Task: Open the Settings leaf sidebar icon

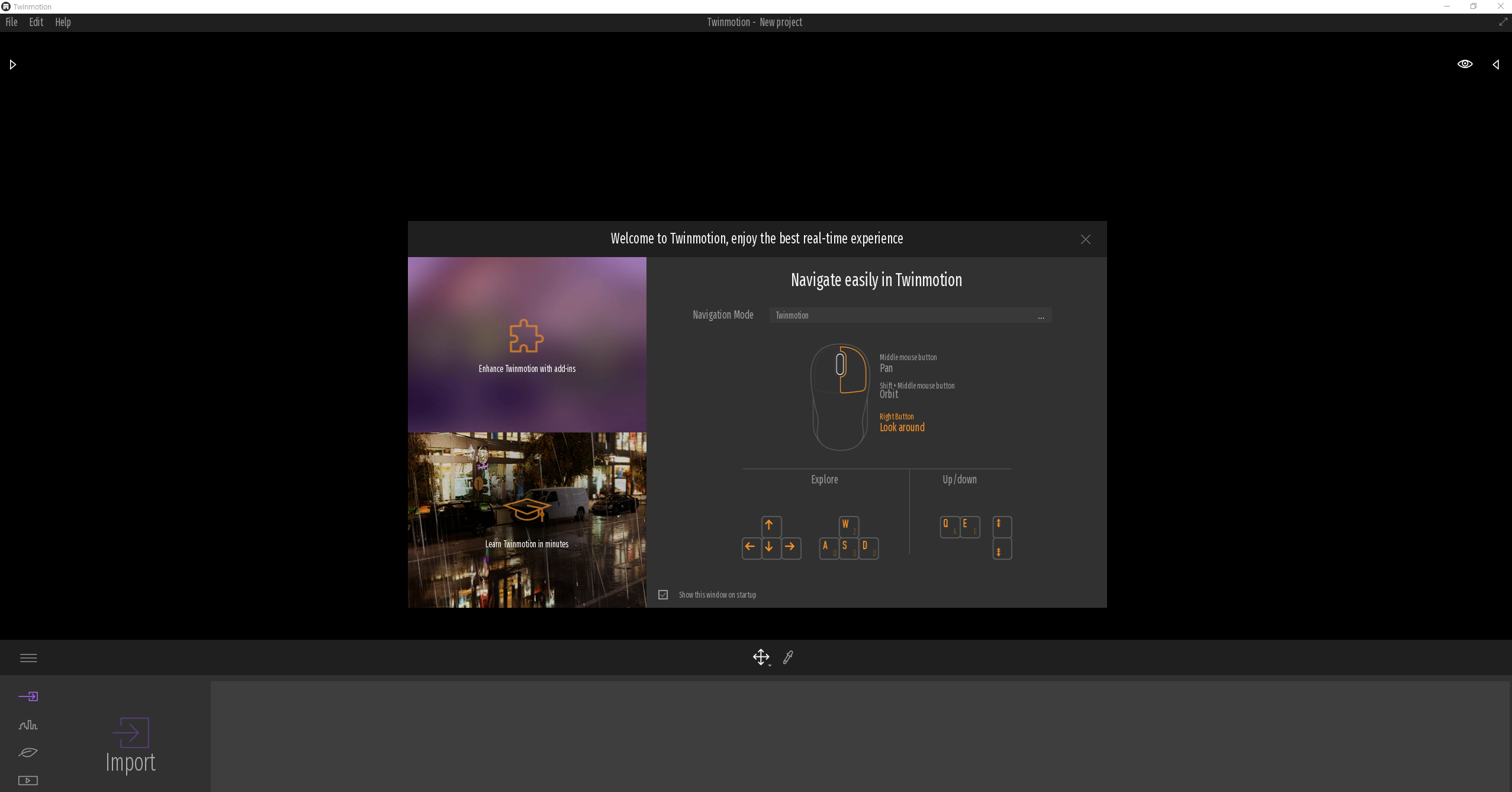Action: [x=28, y=752]
